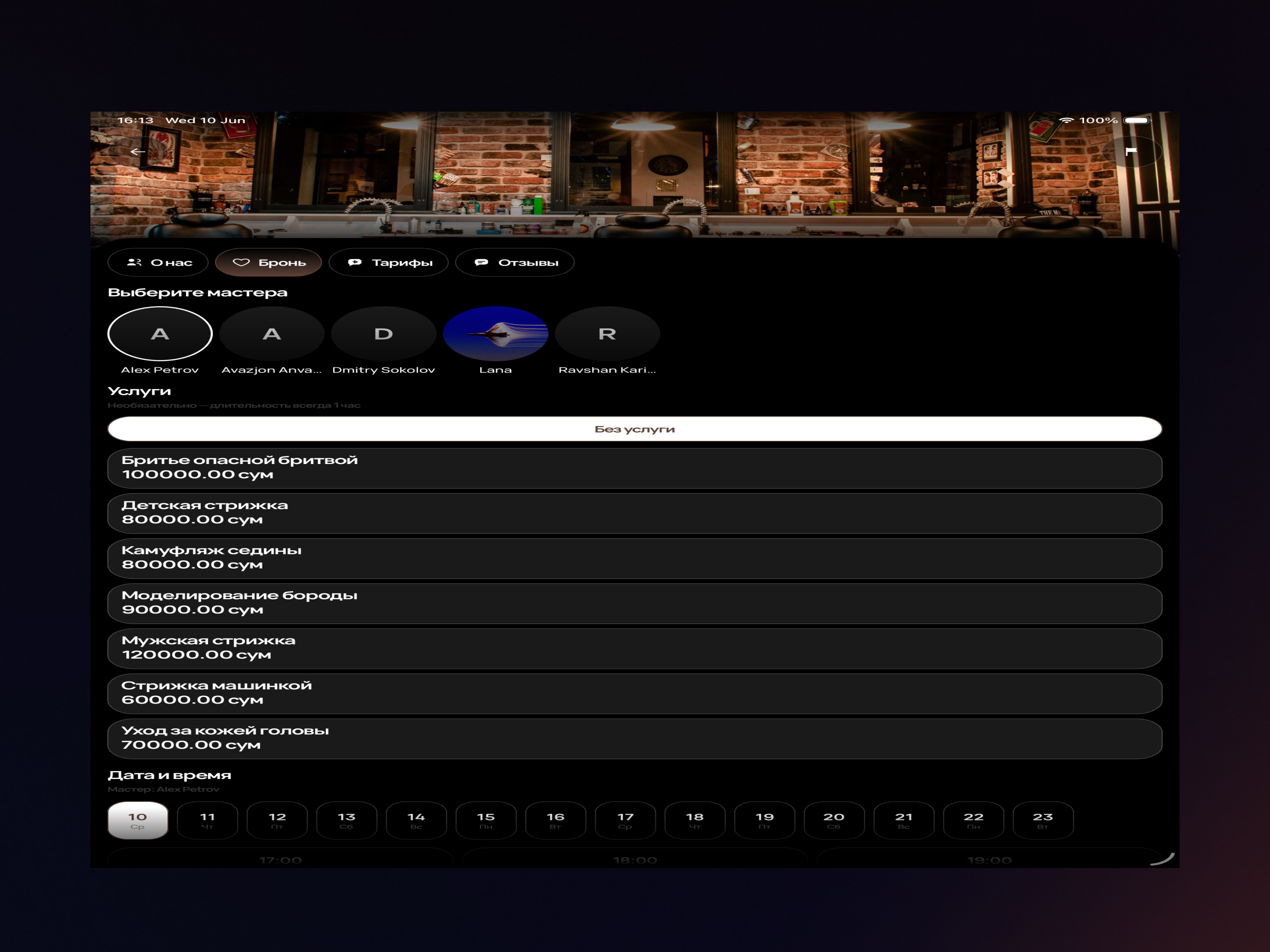The height and width of the screenshot is (952, 1270).
Task: Choose the 17:00 time slot
Action: pos(281,858)
